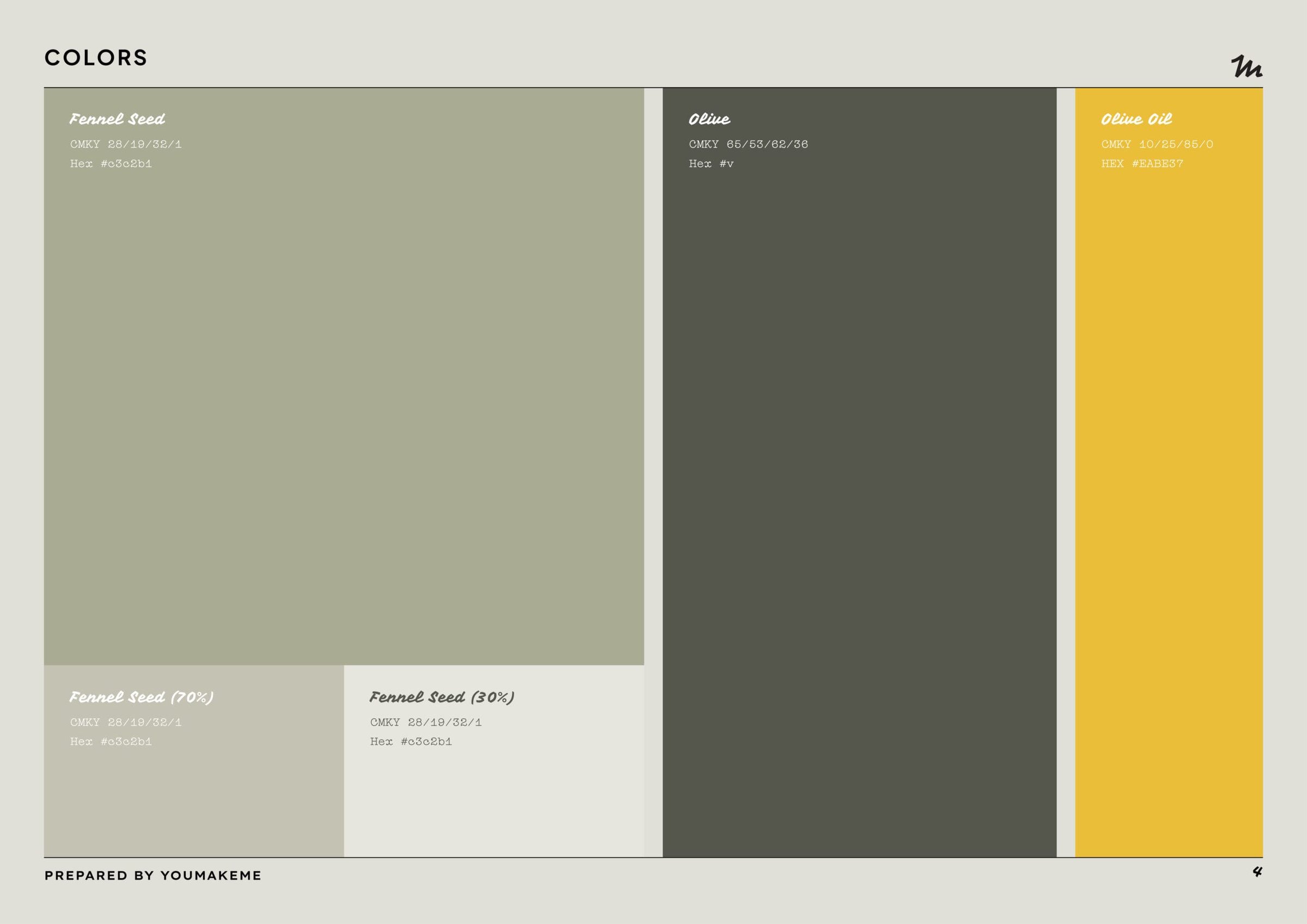Click the CMKY 10/25/85/0 value

pos(1157,145)
